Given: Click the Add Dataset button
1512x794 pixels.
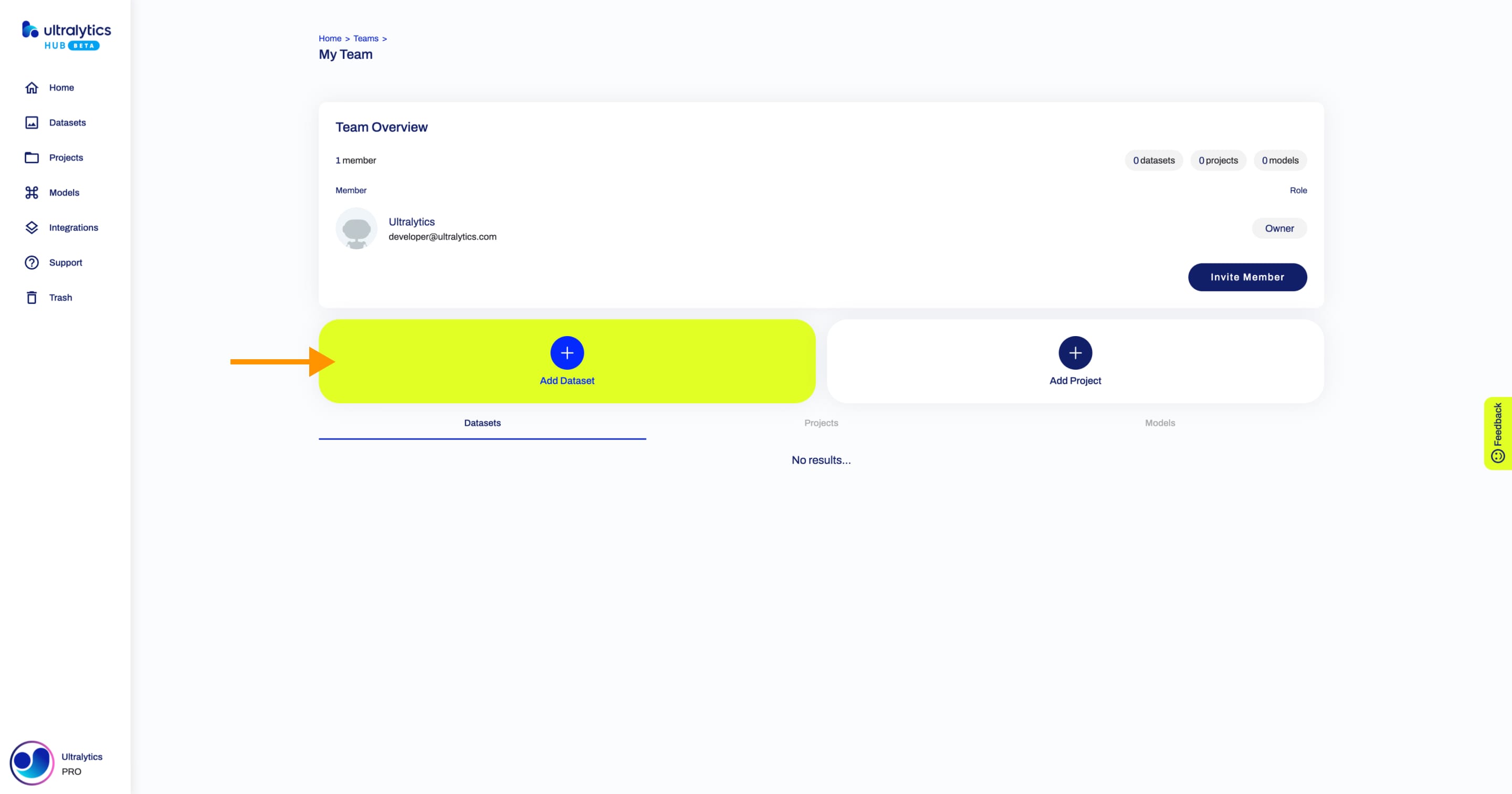Looking at the screenshot, I should tap(567, 361).
